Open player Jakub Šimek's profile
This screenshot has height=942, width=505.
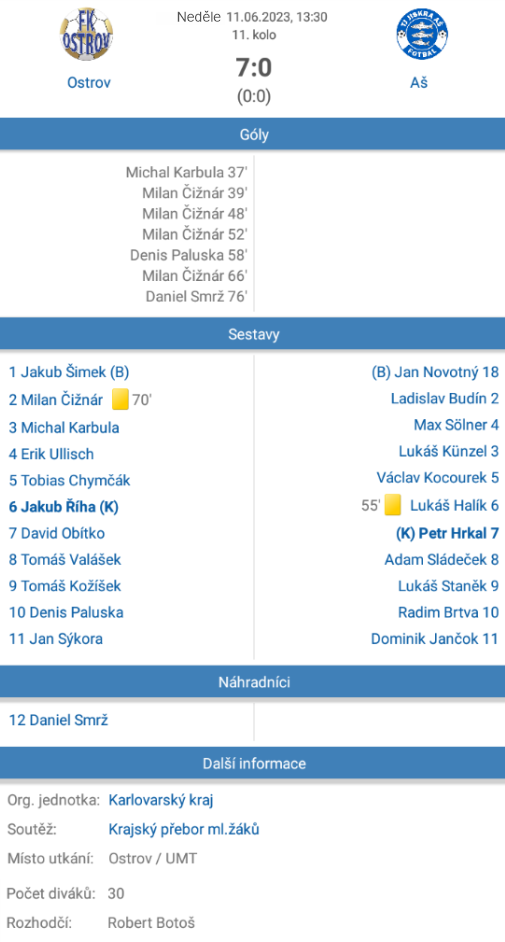(69, 372)
